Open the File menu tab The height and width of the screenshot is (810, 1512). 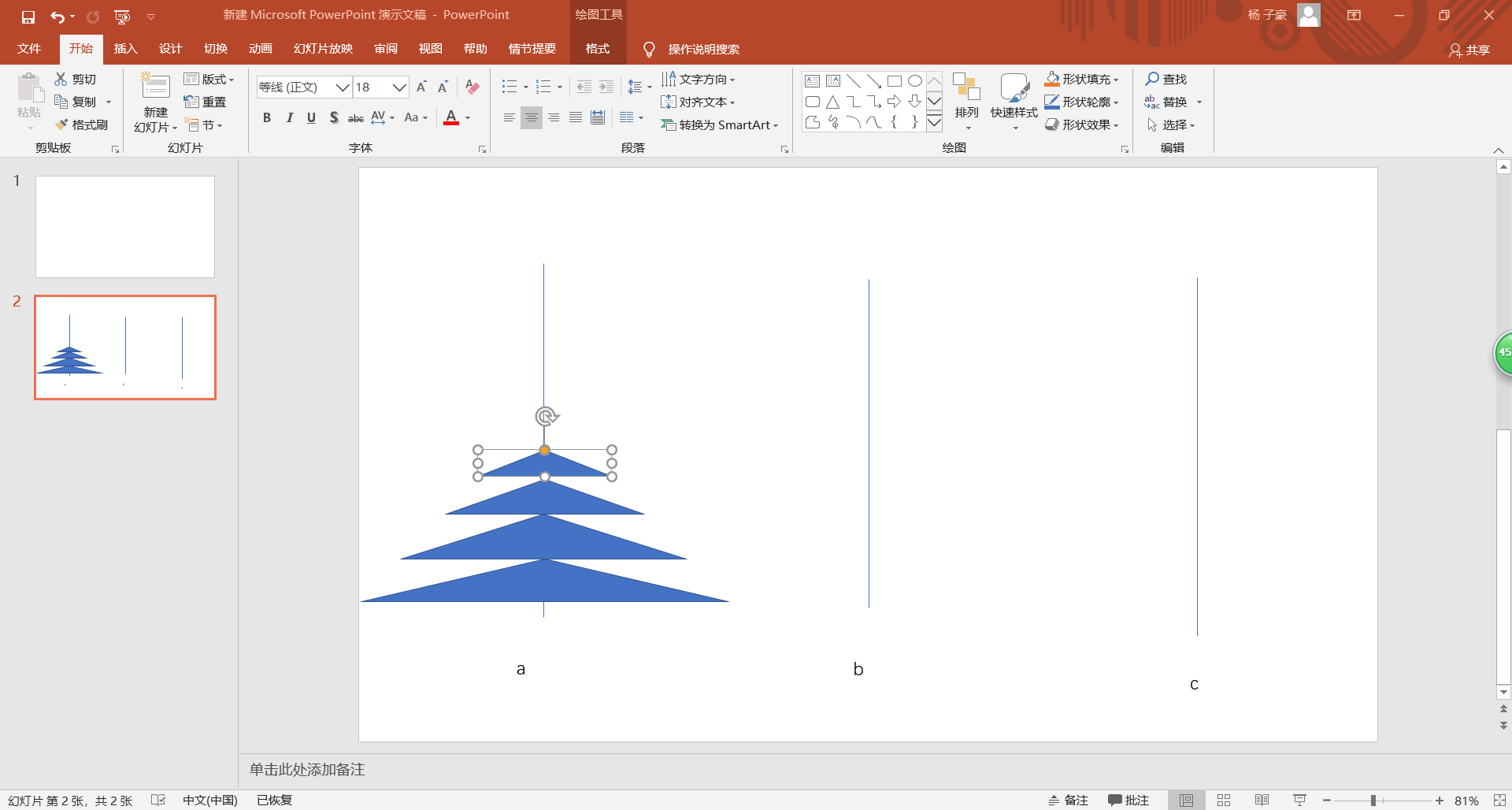(29, 49)
